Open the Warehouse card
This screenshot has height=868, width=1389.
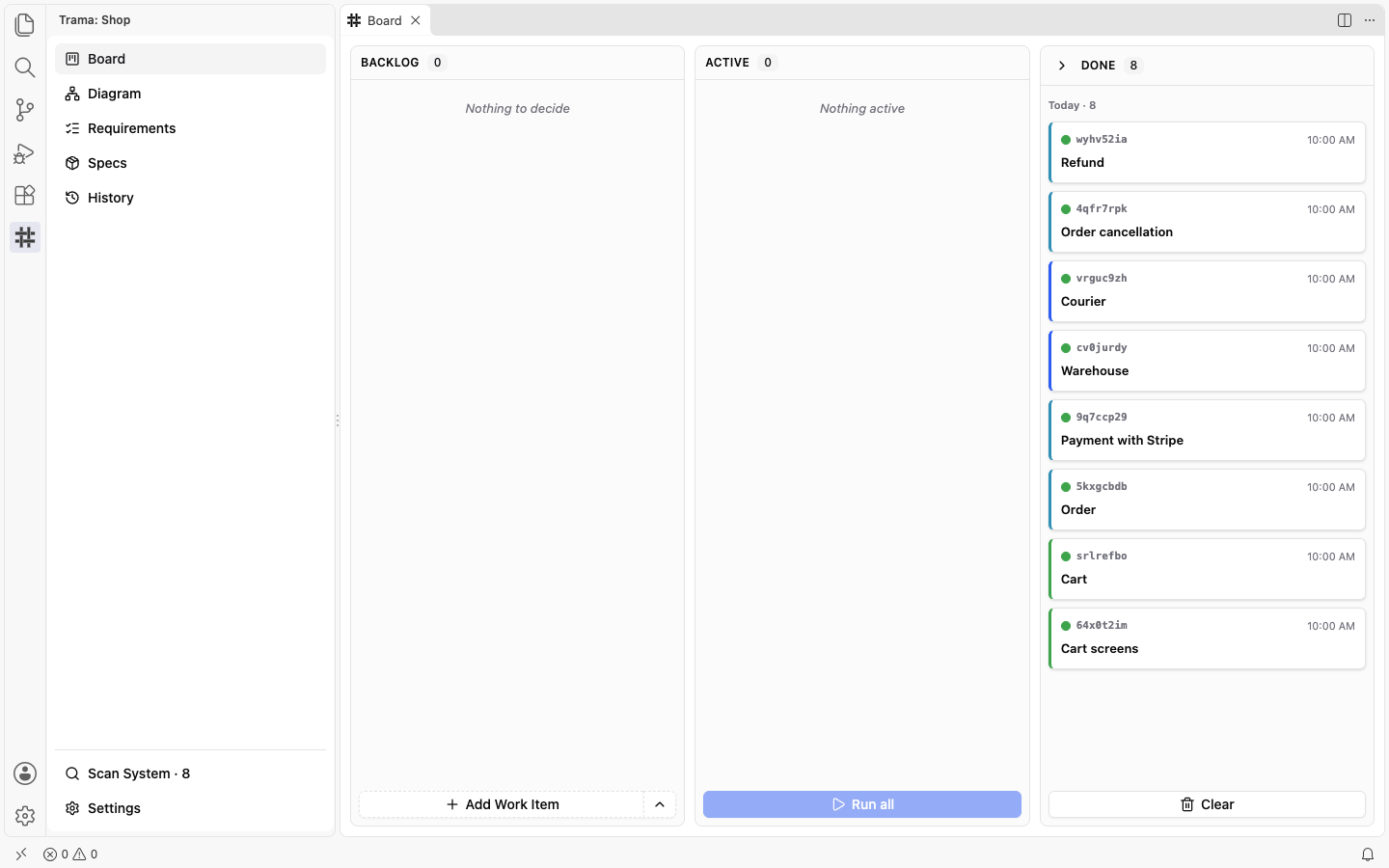[x=1207, y=361]
